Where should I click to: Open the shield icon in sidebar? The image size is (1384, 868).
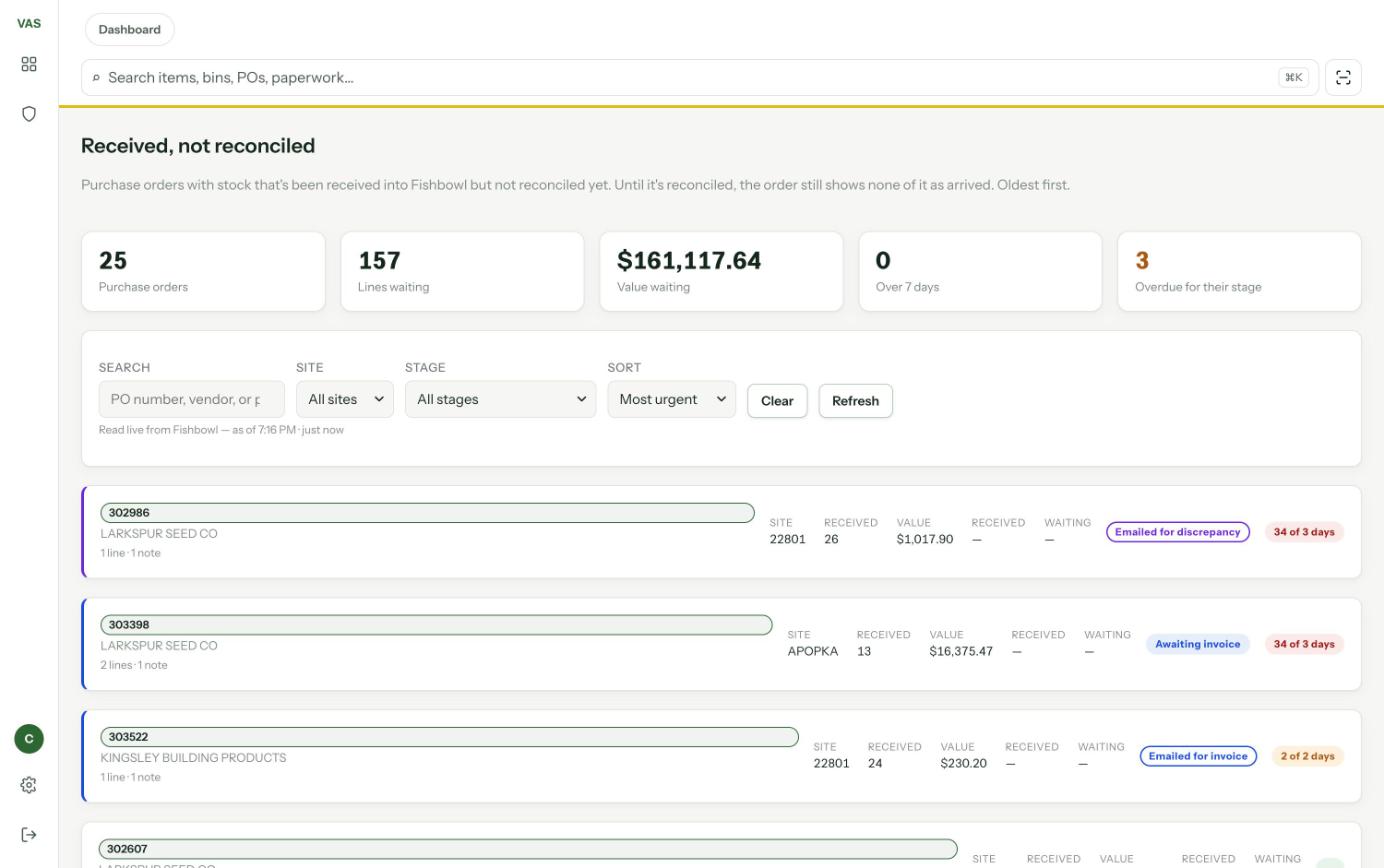[29, 114]
